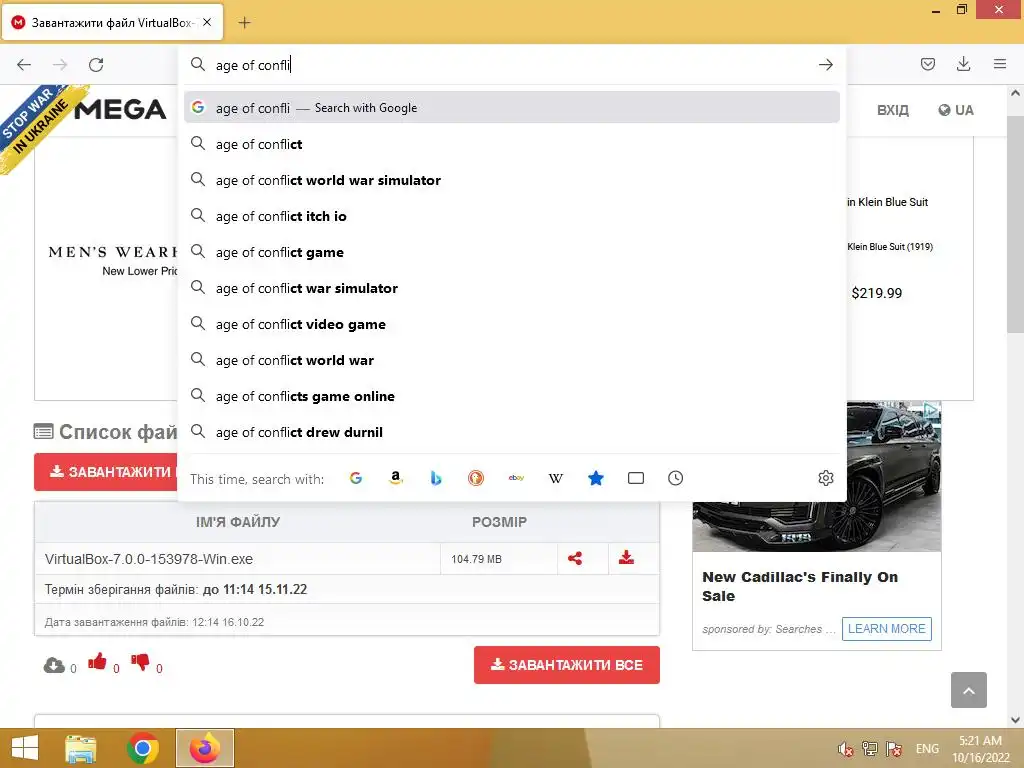The image size is (1024, 768).
Task: Choose suggestion 'age of conflict itch io'
Action: point(512,216)
